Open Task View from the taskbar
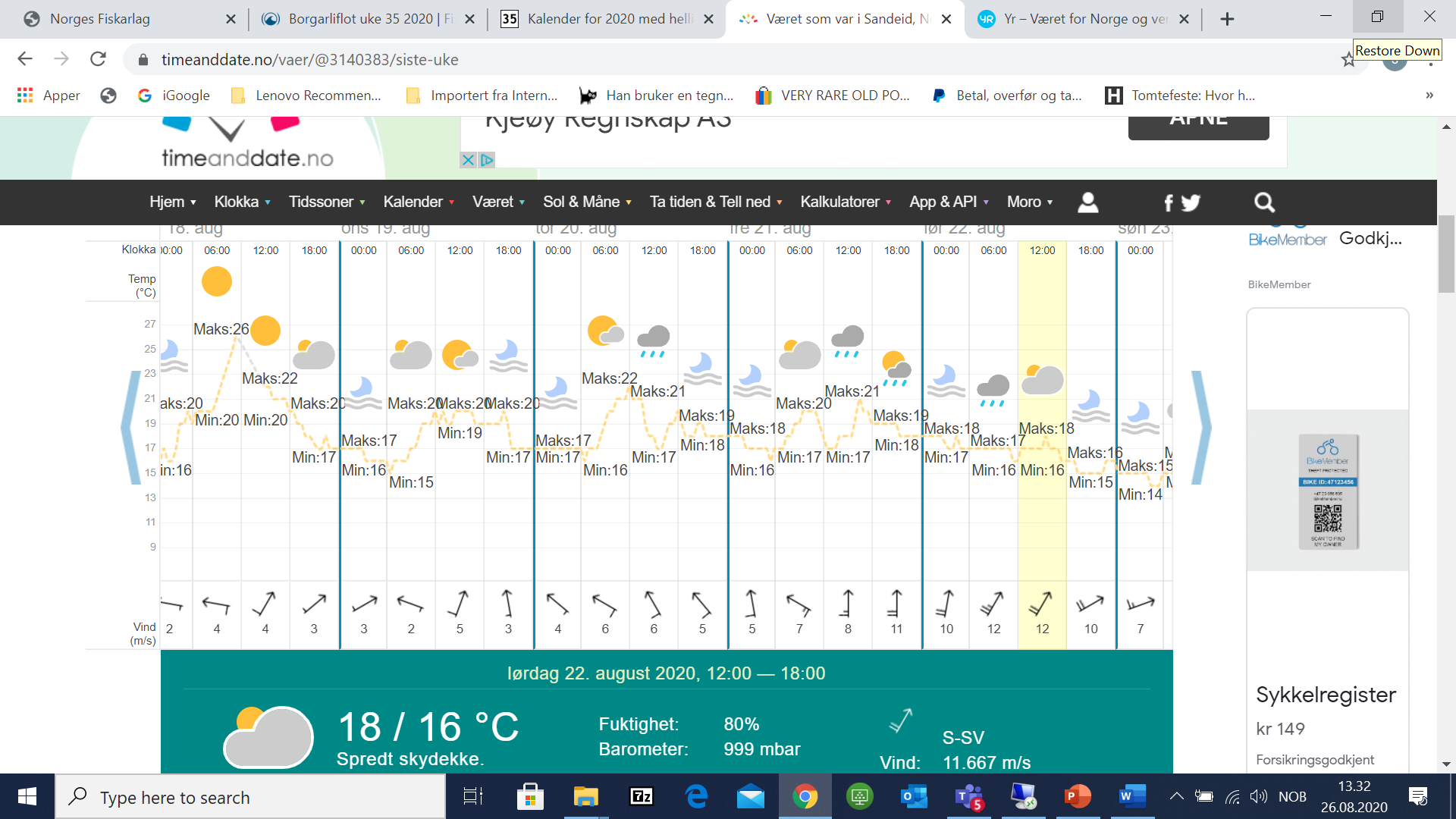The height and width of the screenshot is (819, 1456). click(x=473, y=796)
